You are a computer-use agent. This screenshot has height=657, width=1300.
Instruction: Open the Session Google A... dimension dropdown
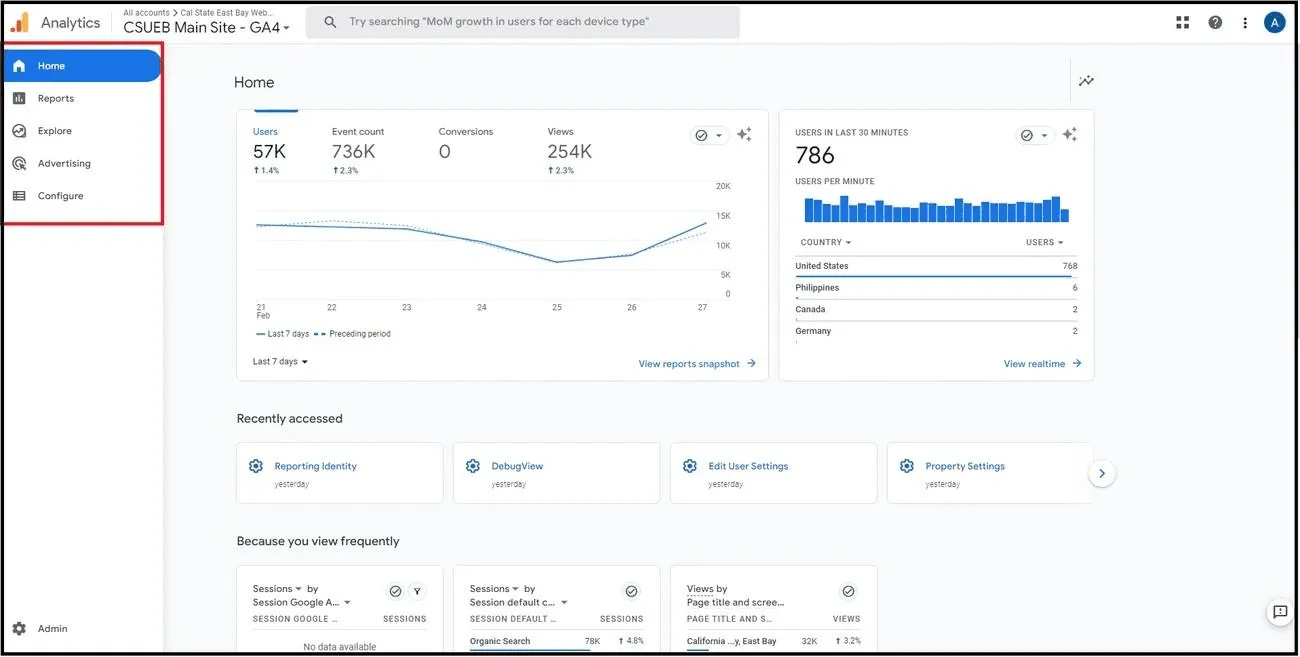click(x=302, y=603)
